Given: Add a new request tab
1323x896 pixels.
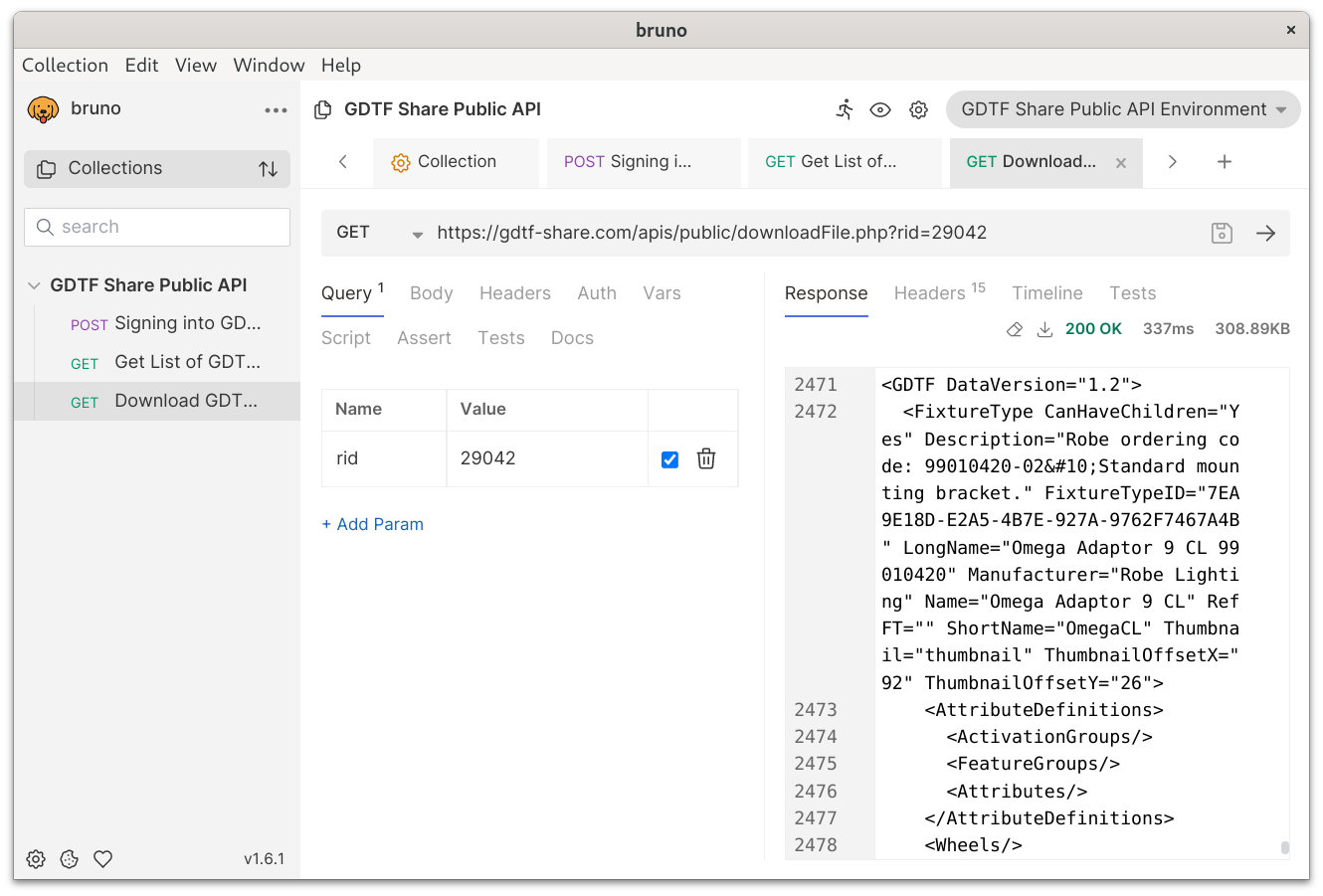Looking at the screenshot, I should [x=1225, y=161].
